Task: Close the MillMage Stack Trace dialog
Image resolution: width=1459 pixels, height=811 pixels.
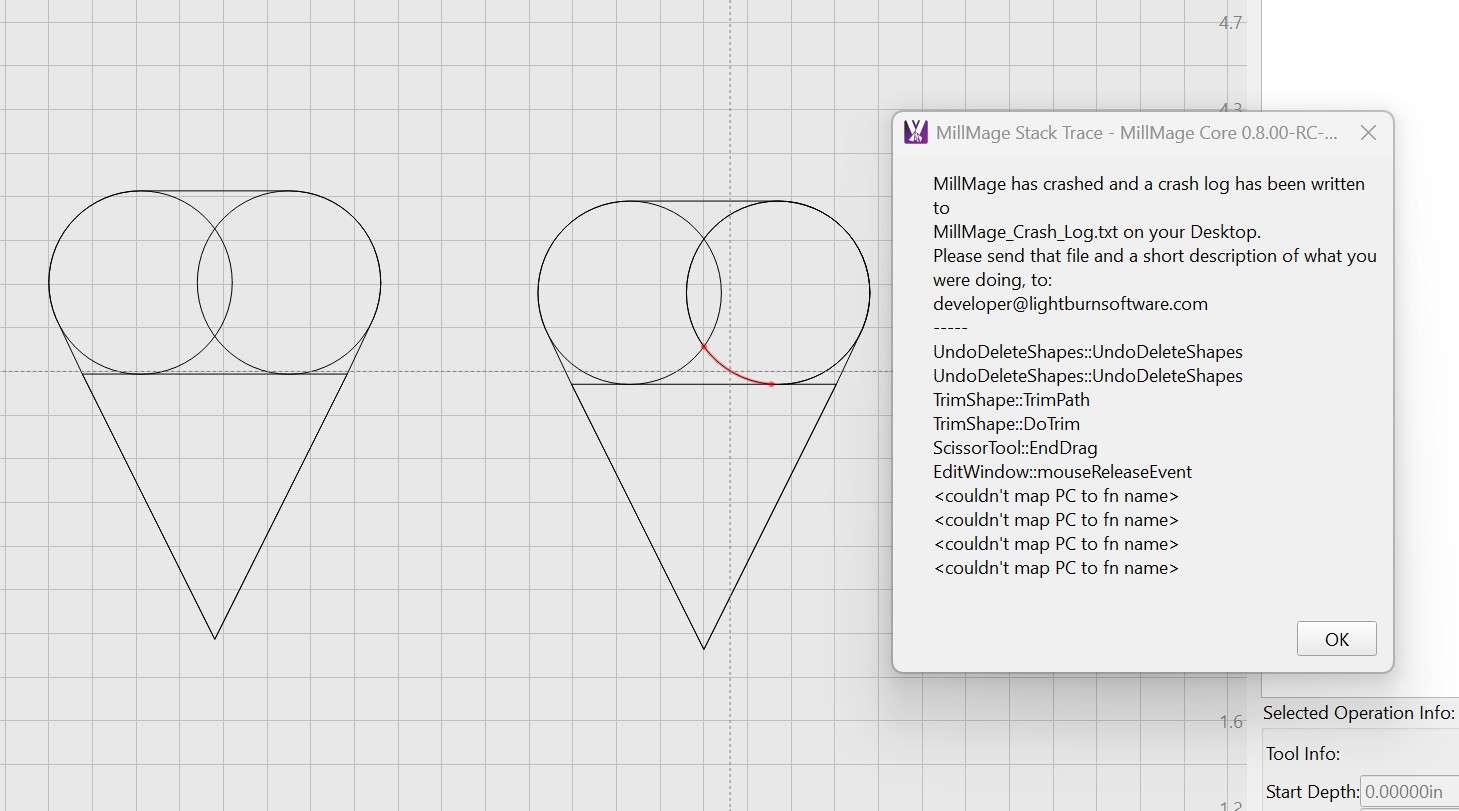Action: click(1368, 133)
